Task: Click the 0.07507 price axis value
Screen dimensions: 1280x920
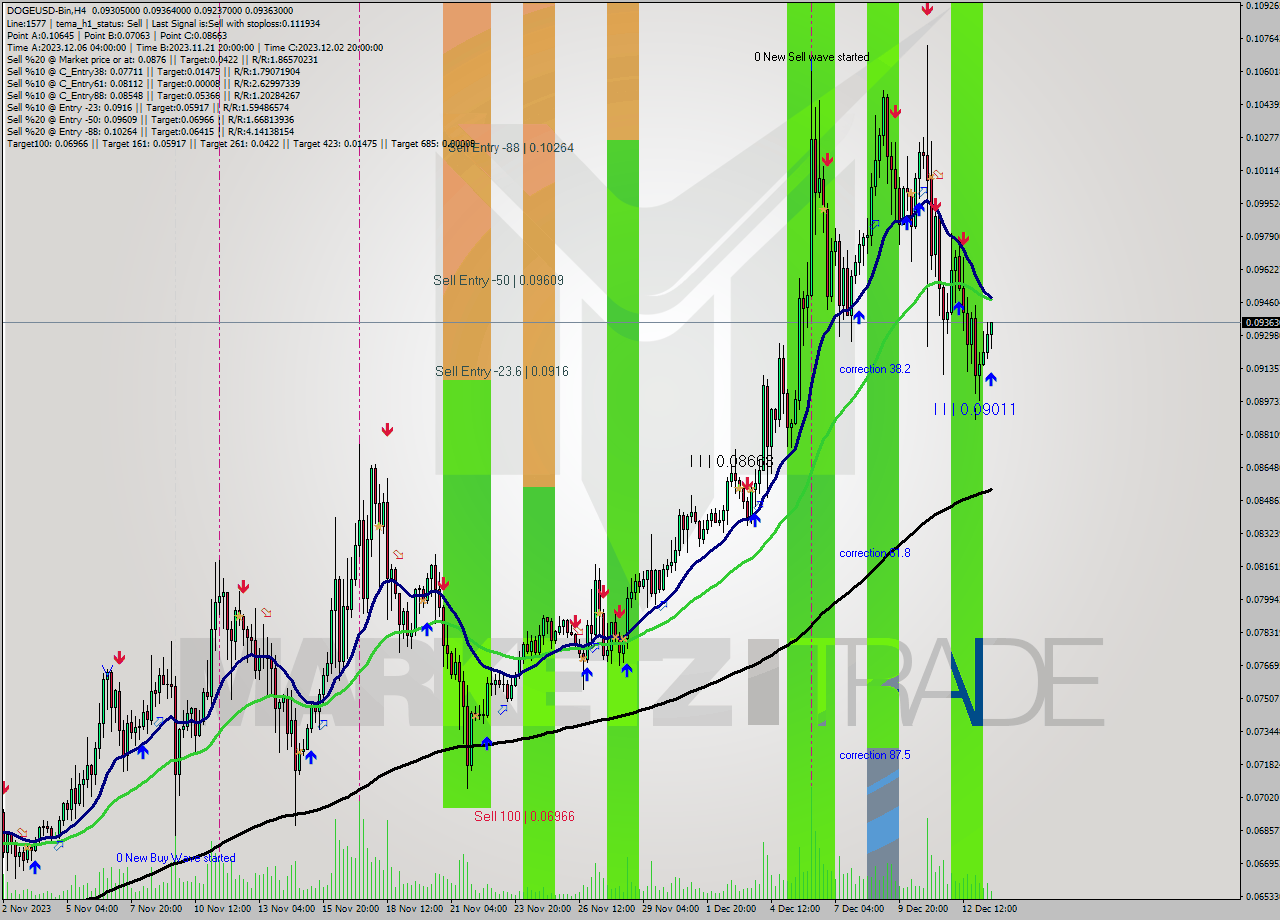Action: coord(1261,699)
